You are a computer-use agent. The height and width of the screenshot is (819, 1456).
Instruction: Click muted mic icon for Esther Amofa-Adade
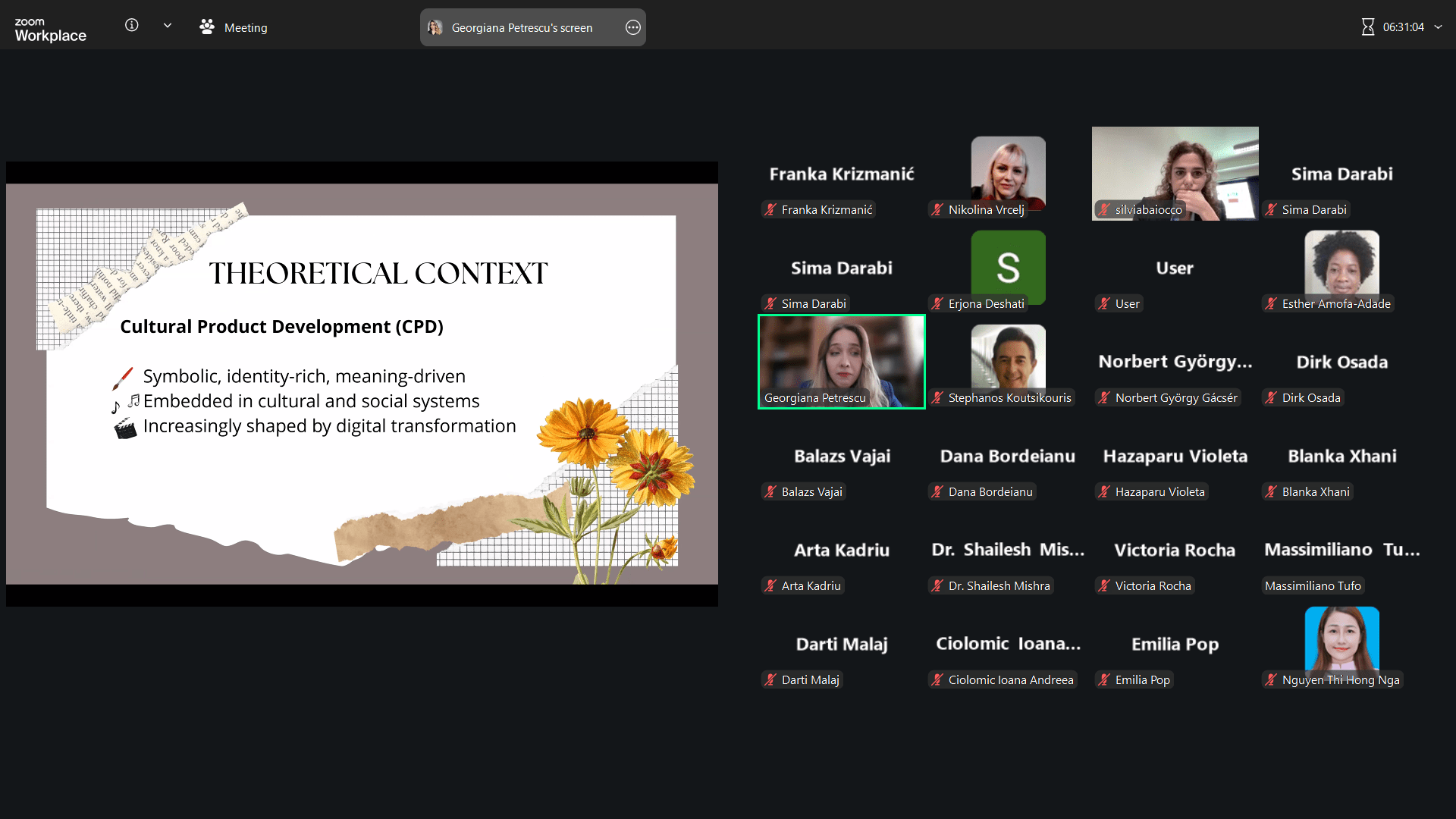(x=1271, y=304)
